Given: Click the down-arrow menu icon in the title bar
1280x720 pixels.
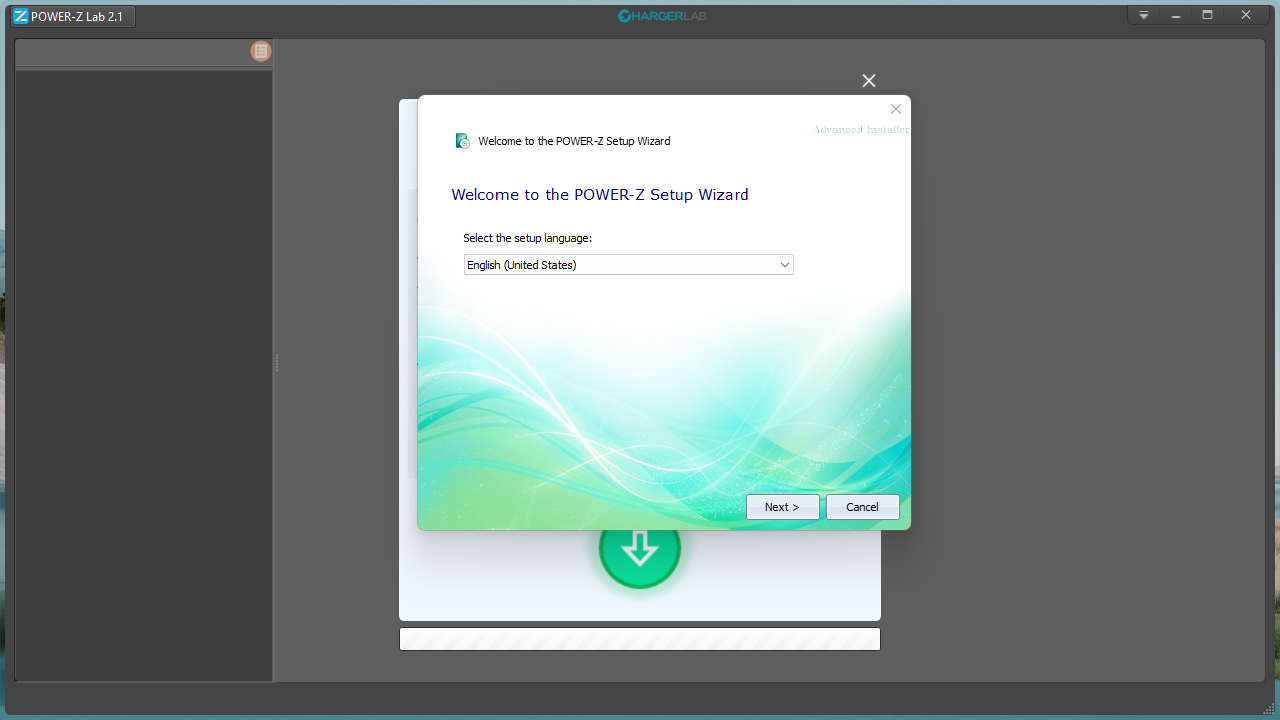Looking at the screenshot, I should (1142, 15).
